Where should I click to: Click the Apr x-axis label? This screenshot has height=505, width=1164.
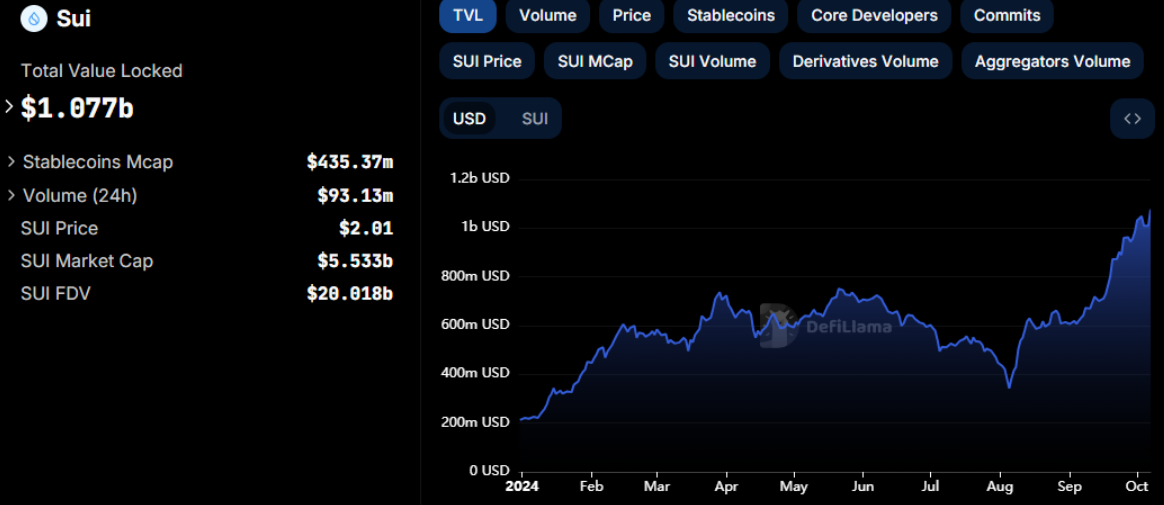pos(726,487)
